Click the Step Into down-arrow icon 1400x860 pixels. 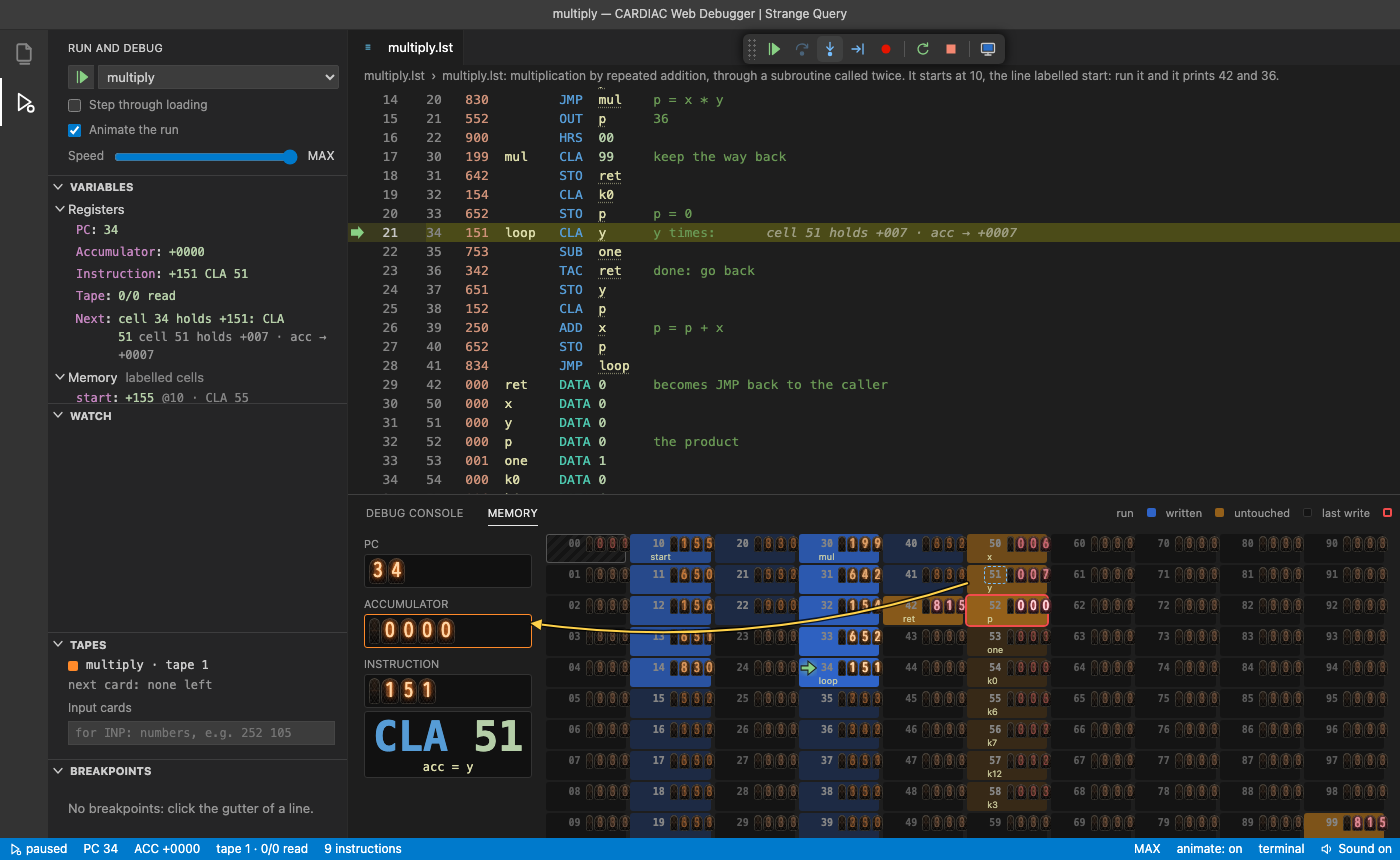pyautogui.click(x=829, y=49)
